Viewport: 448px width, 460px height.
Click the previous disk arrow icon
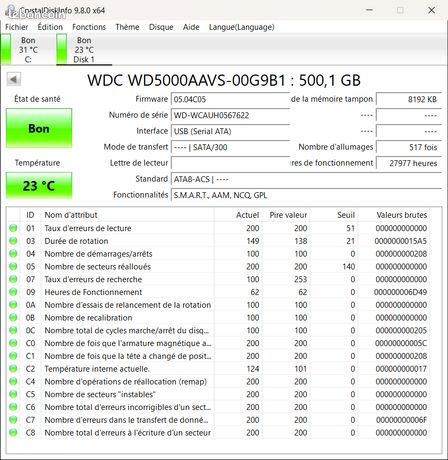[14, 80]
